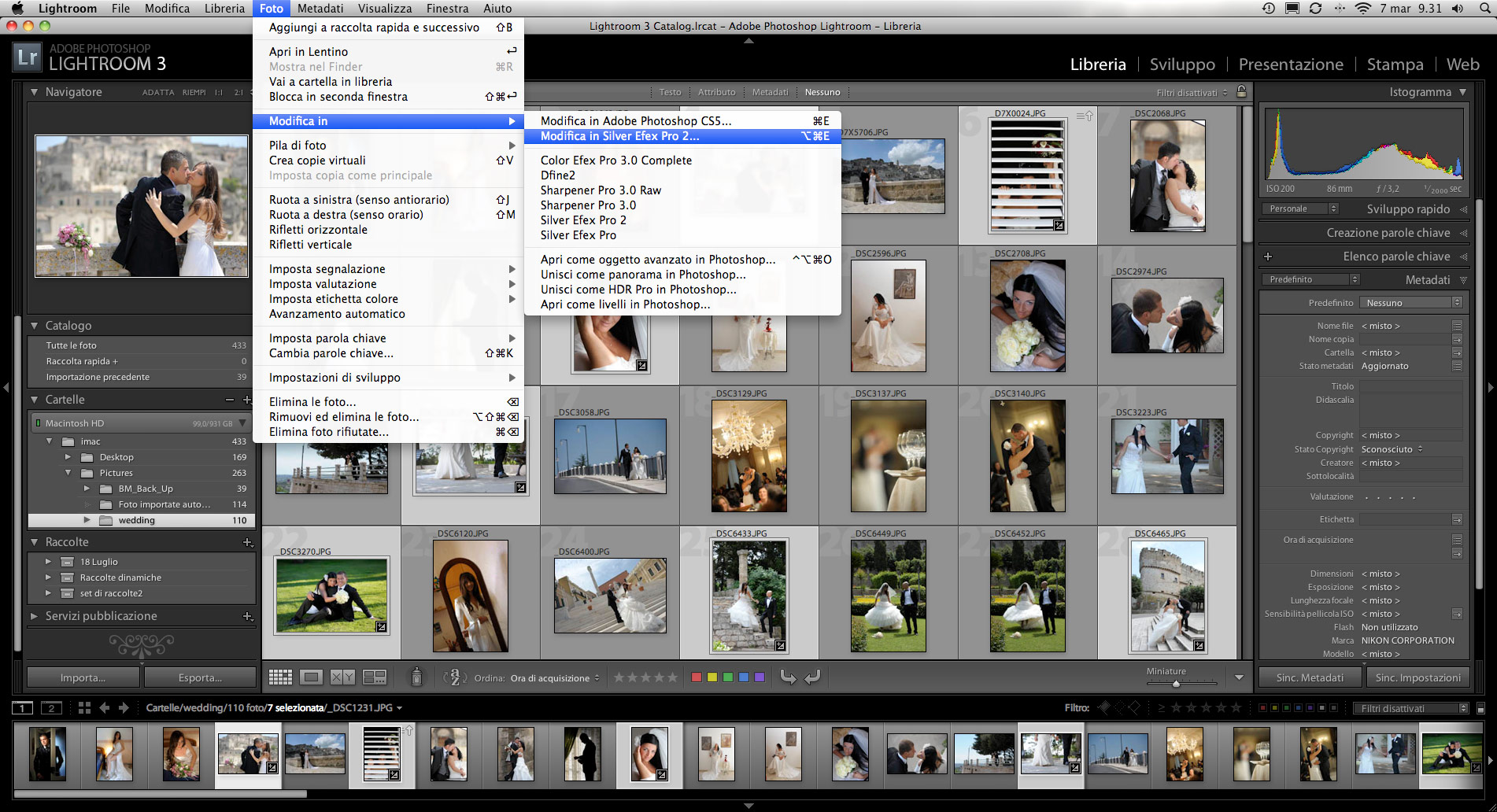Expand the wedding folder

click(87, 520)
